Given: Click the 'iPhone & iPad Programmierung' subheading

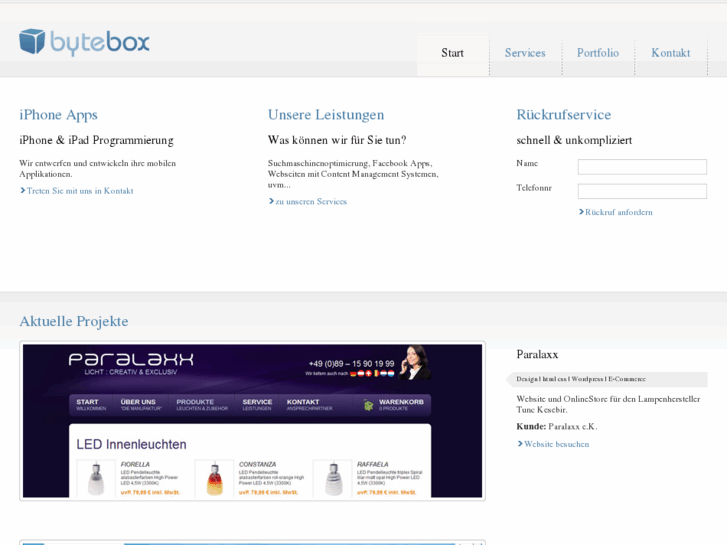Looking at the screenshot, I should [96, 140].
